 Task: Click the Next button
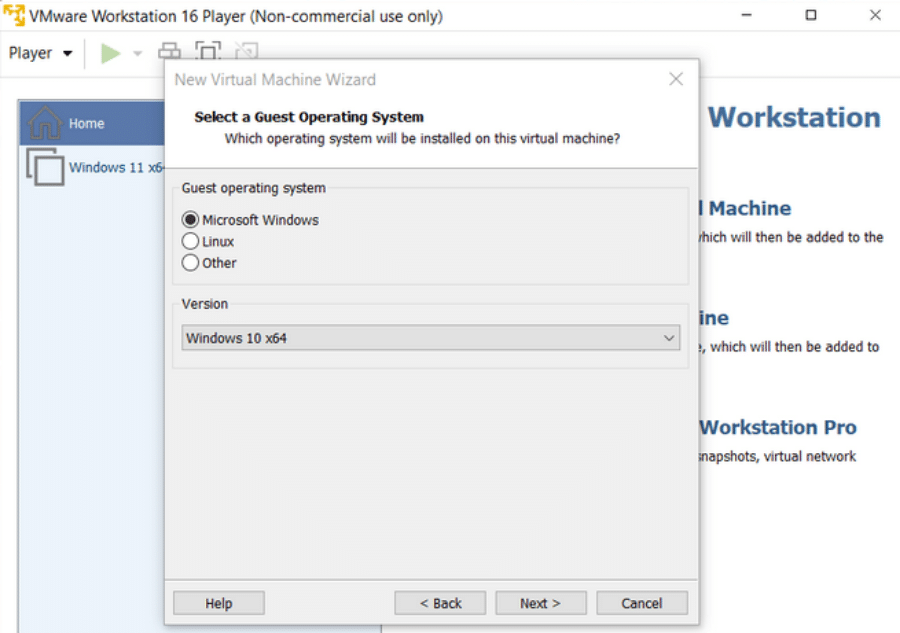coord(540,603)
